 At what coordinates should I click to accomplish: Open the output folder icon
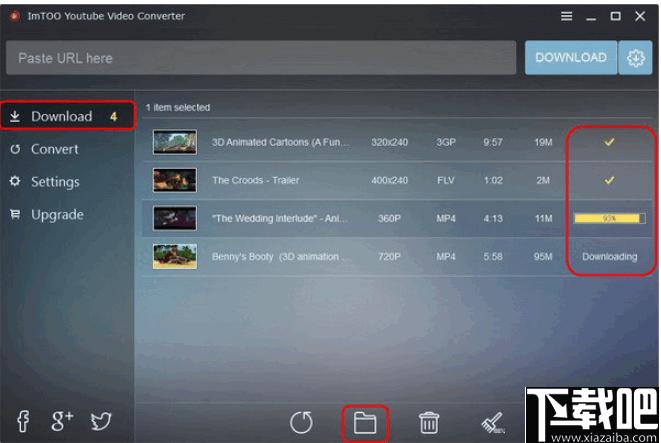tap(365, 423)
